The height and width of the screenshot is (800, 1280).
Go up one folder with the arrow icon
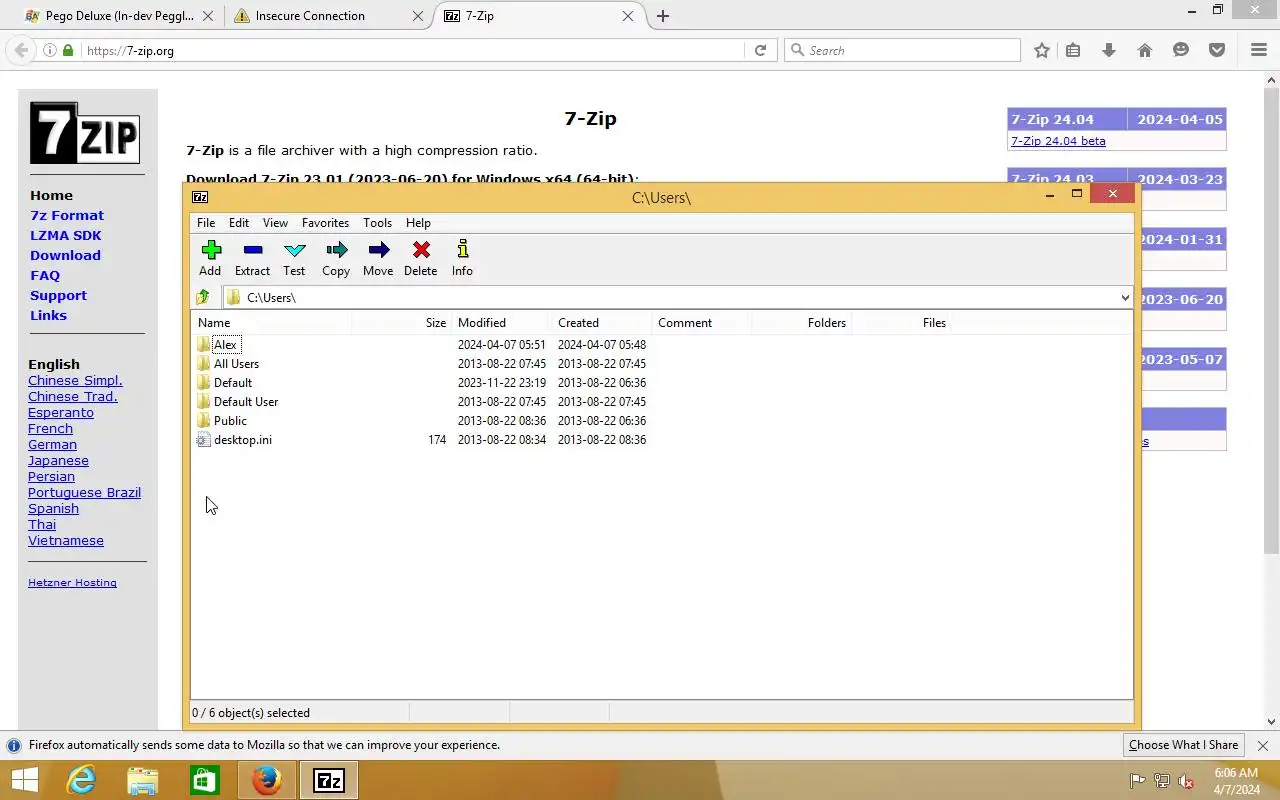(203, 297)
